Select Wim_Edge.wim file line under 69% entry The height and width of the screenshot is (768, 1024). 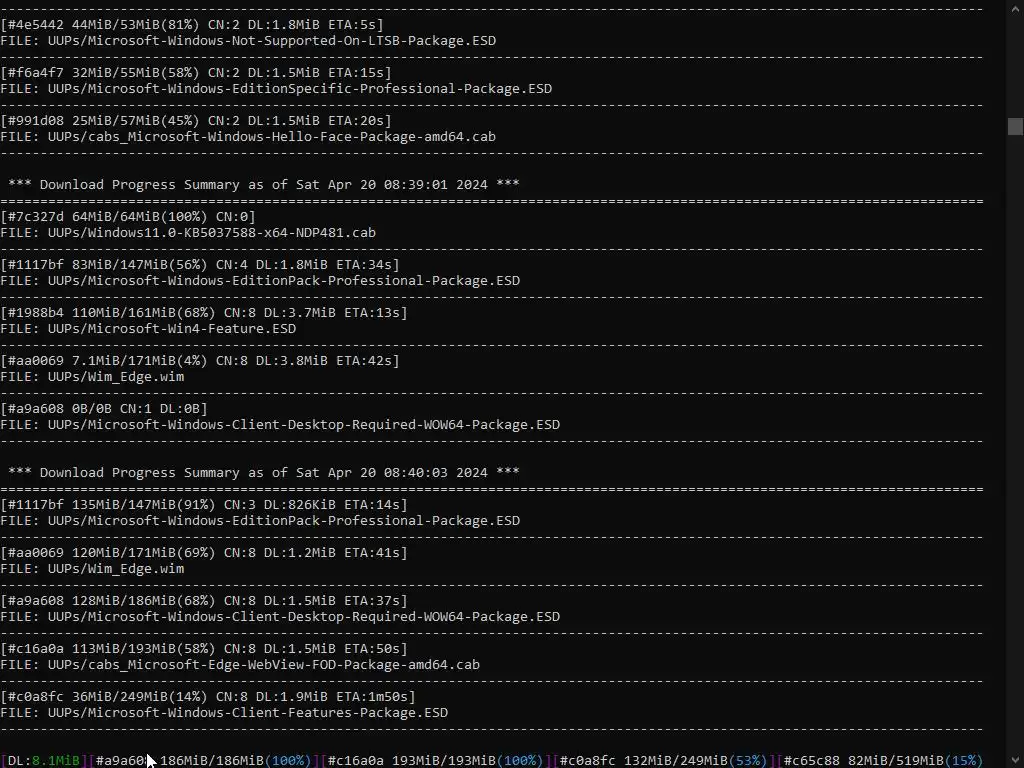coord(92,569)
